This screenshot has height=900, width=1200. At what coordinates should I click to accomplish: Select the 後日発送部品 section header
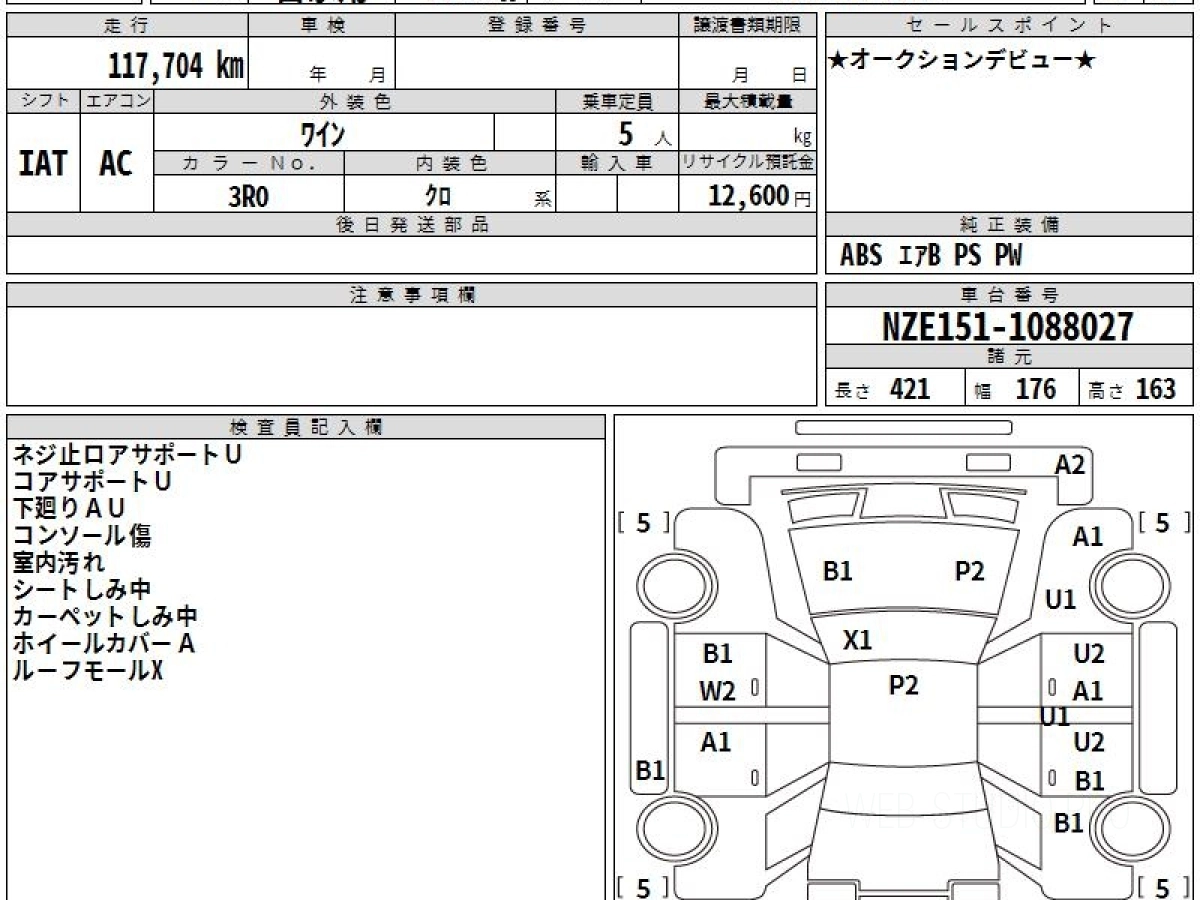(x=411, y=225)
